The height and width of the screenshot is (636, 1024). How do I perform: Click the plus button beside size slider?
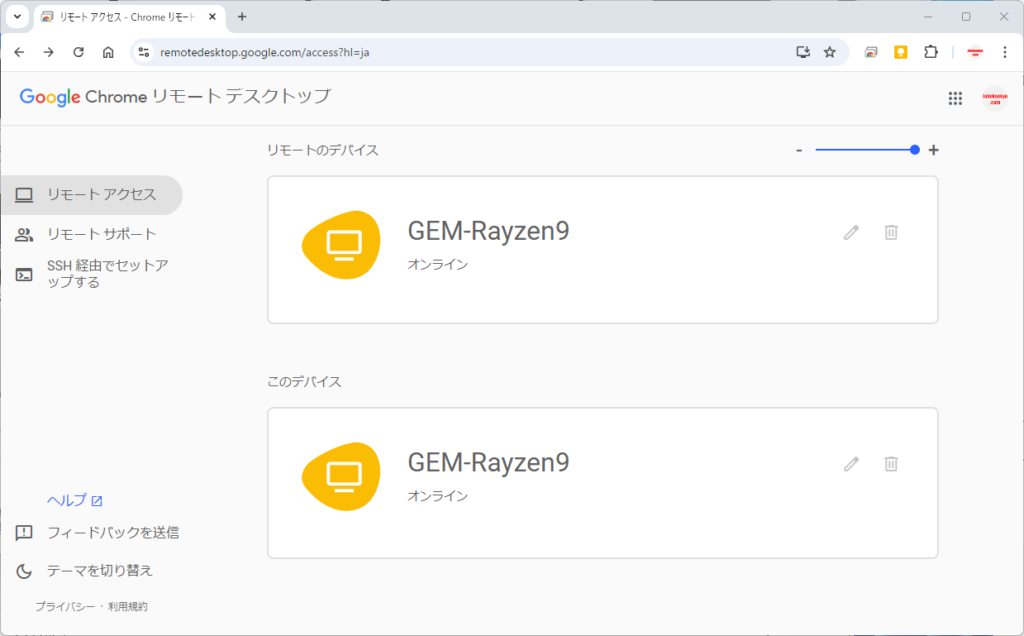tap(934, 150)
